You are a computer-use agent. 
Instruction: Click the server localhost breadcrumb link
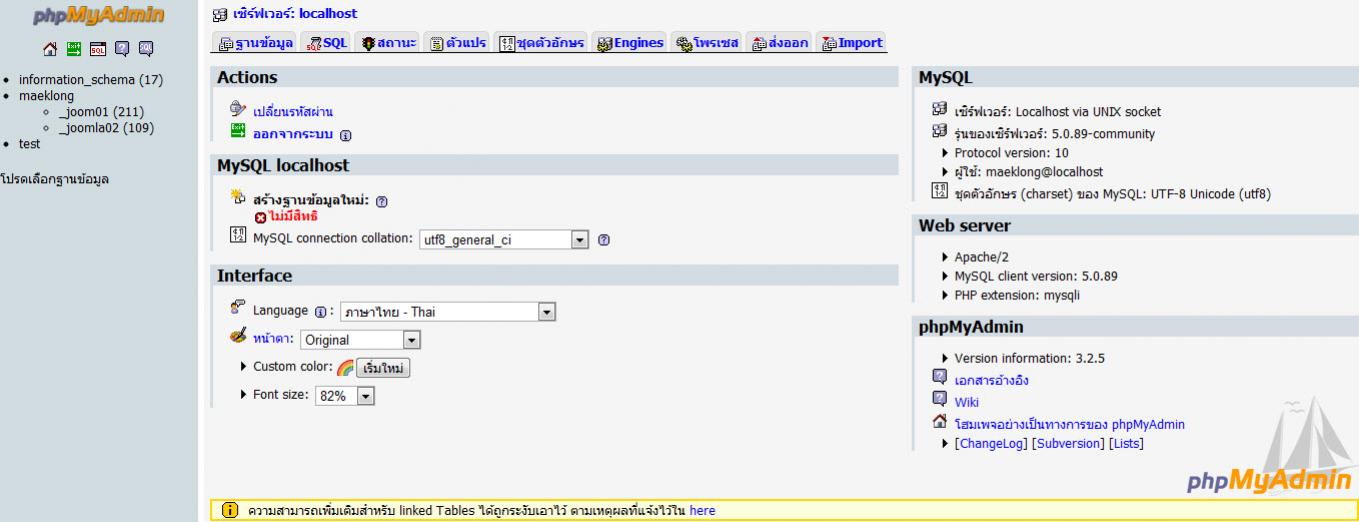[x=295, y=14]
